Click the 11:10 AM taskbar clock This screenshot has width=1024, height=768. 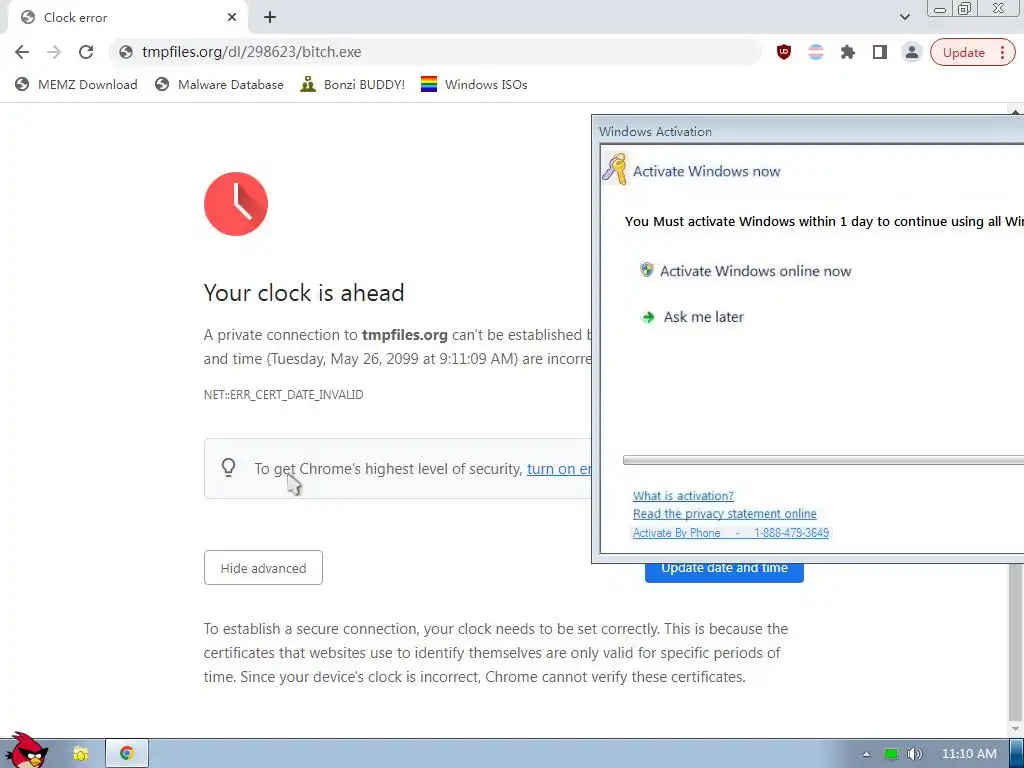coord(969,754)
